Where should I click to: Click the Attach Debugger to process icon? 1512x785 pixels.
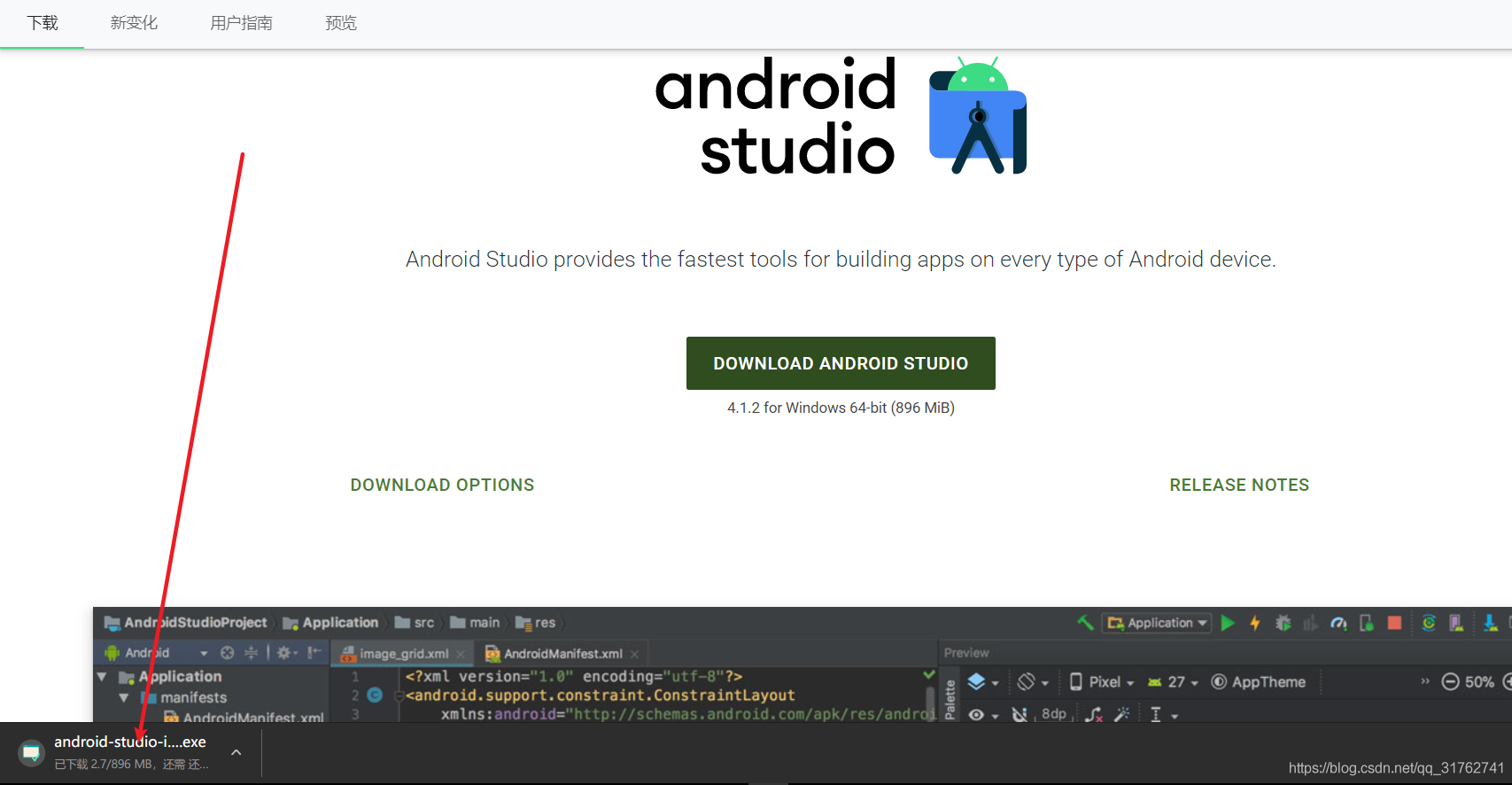(1367, 623)
